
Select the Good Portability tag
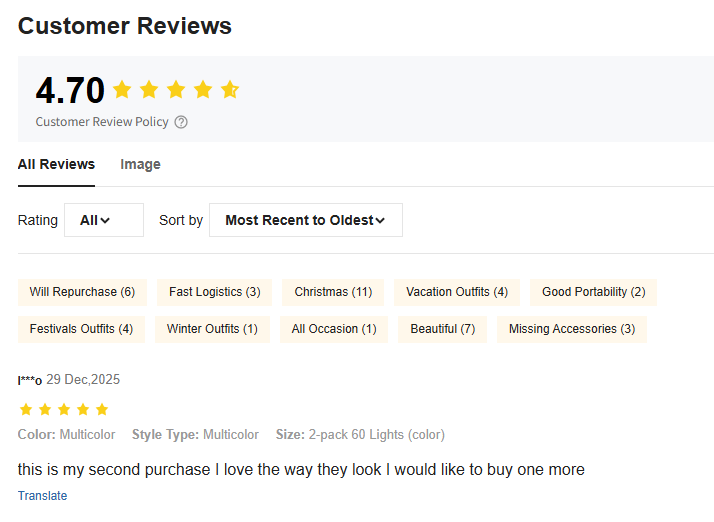coord(593,292)
